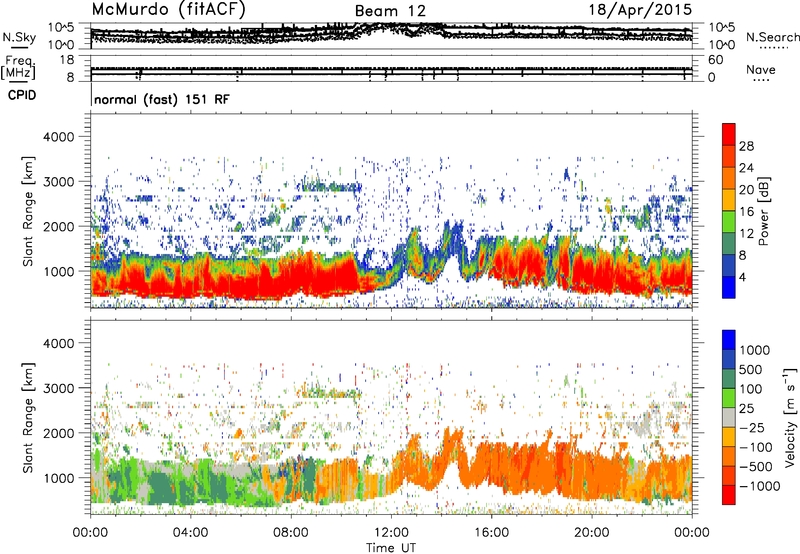Click the 16:00 time axis label
Screen dimensions: 800x554
tap(491, 533)
